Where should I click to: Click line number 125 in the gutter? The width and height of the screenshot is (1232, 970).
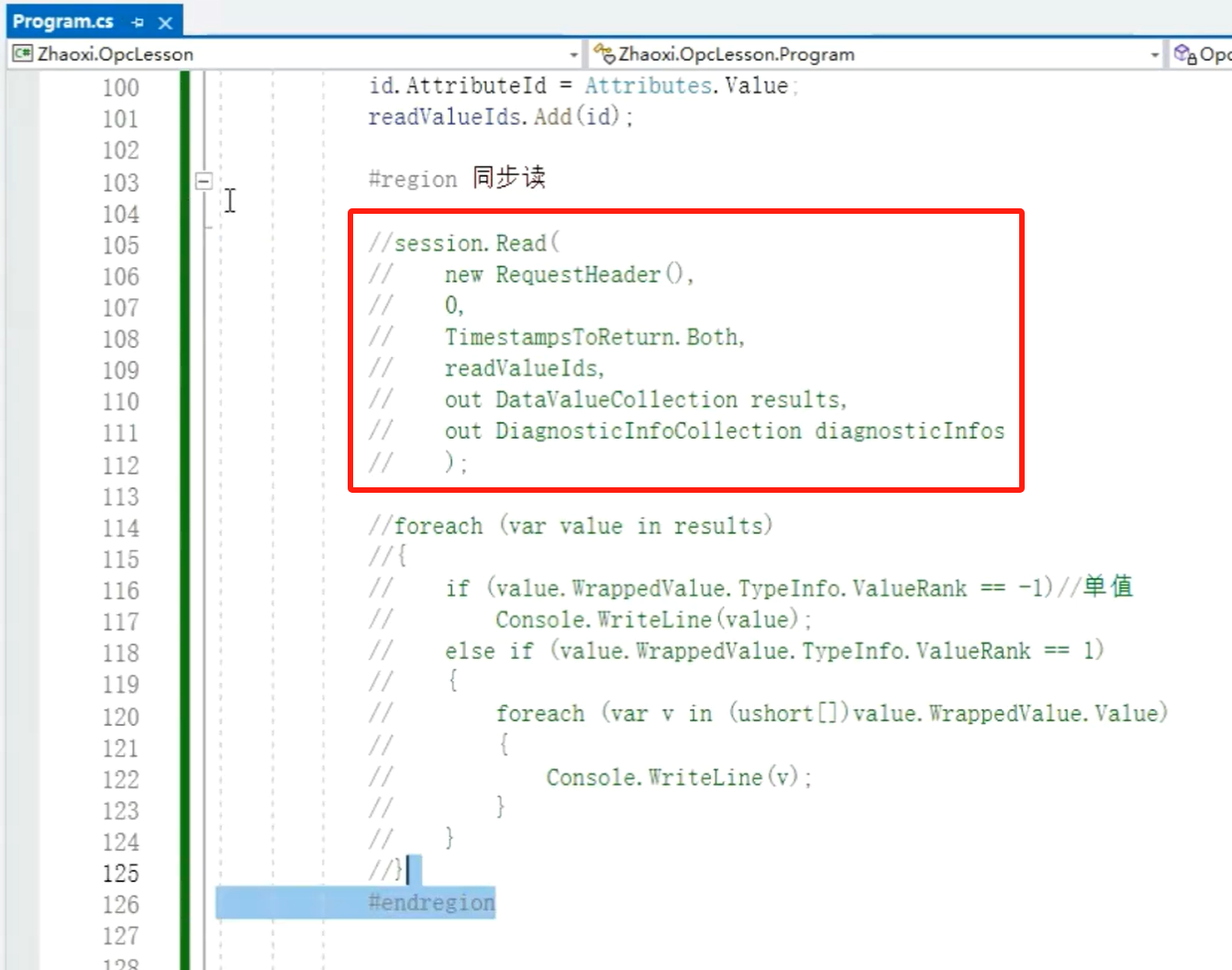[x=120, y=873]
